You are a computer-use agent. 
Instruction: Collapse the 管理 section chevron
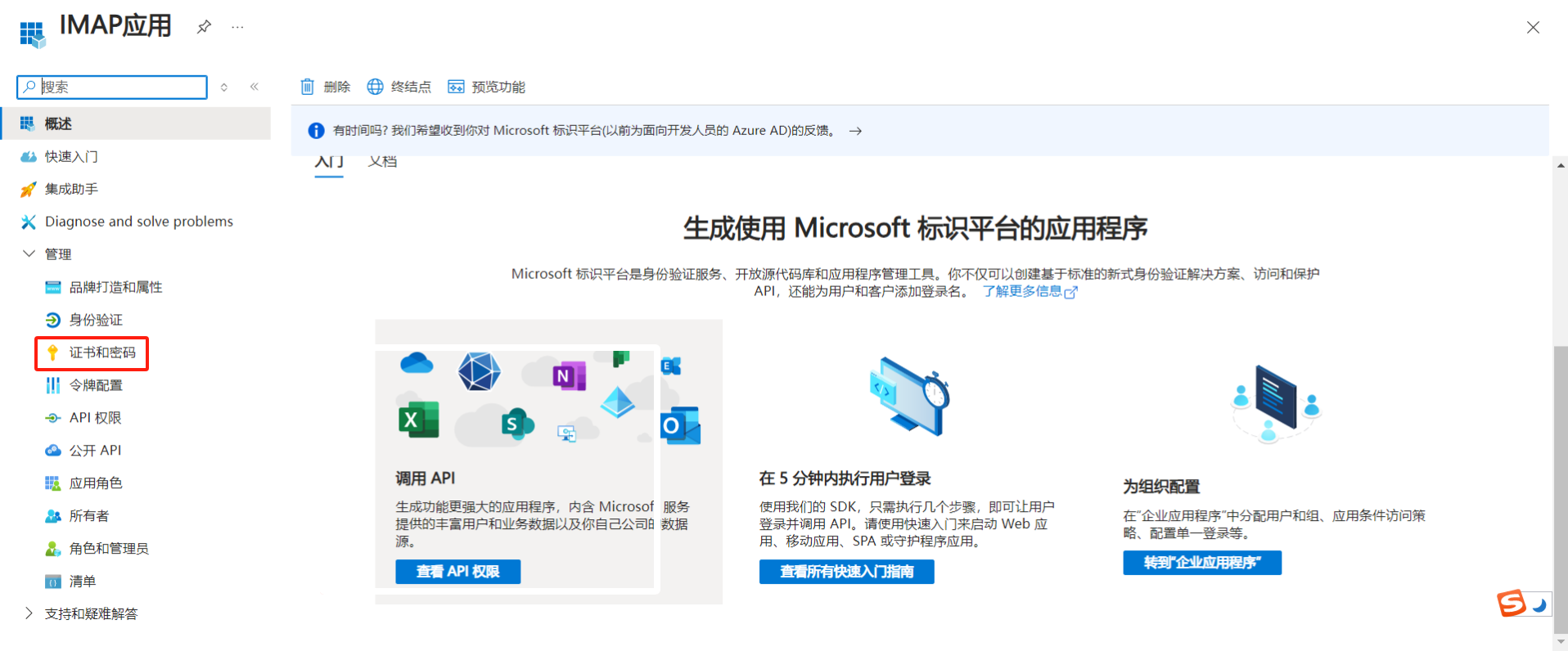tap(29, 254)
